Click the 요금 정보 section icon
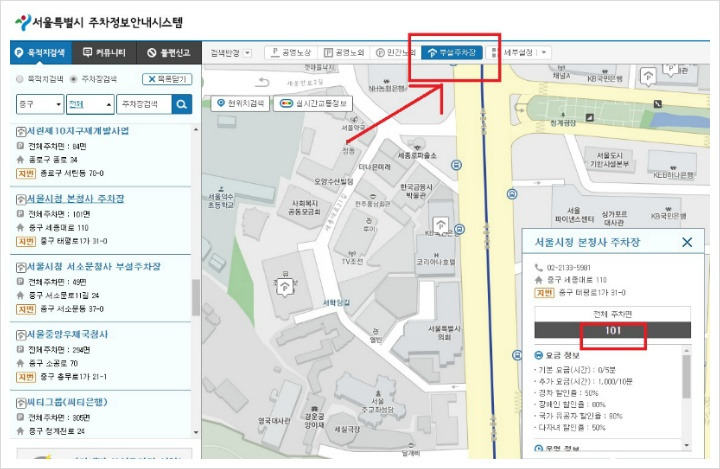 539,355
